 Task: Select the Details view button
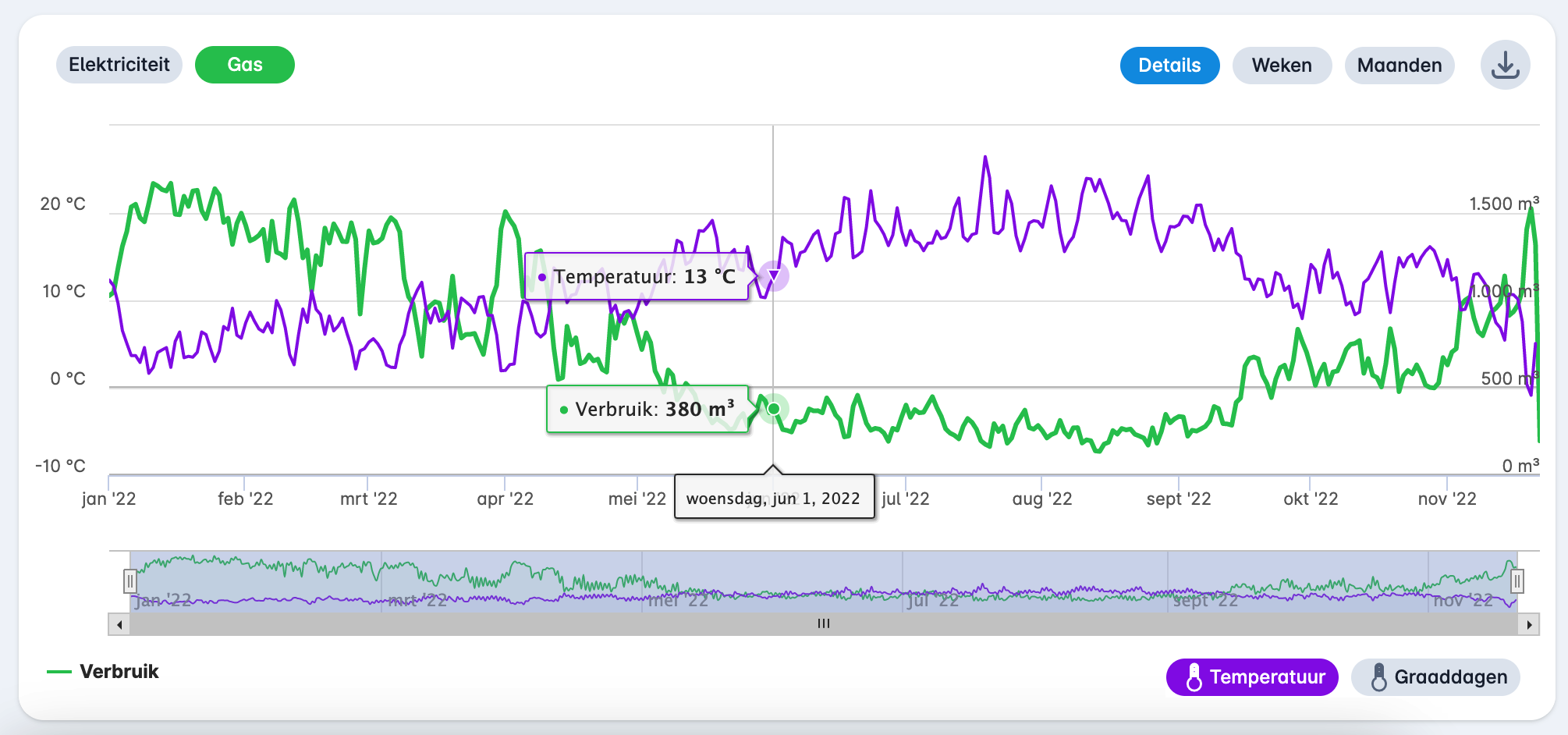1169,66
